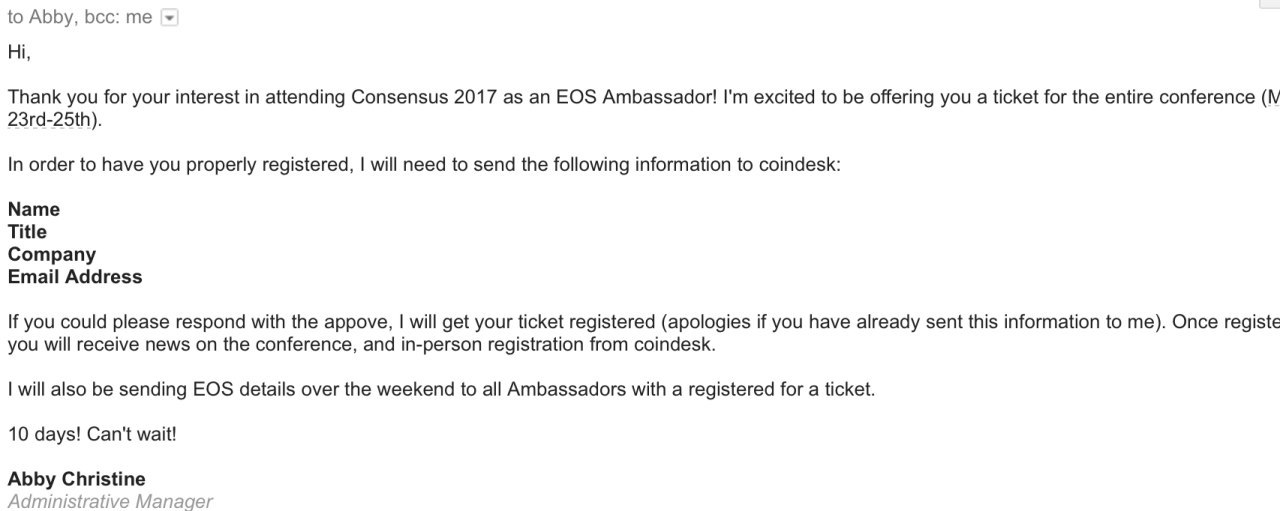The image size is (1280, 511).
Task: Open the underlined "23rd-25th" date link
Action: tap(49, 120)
